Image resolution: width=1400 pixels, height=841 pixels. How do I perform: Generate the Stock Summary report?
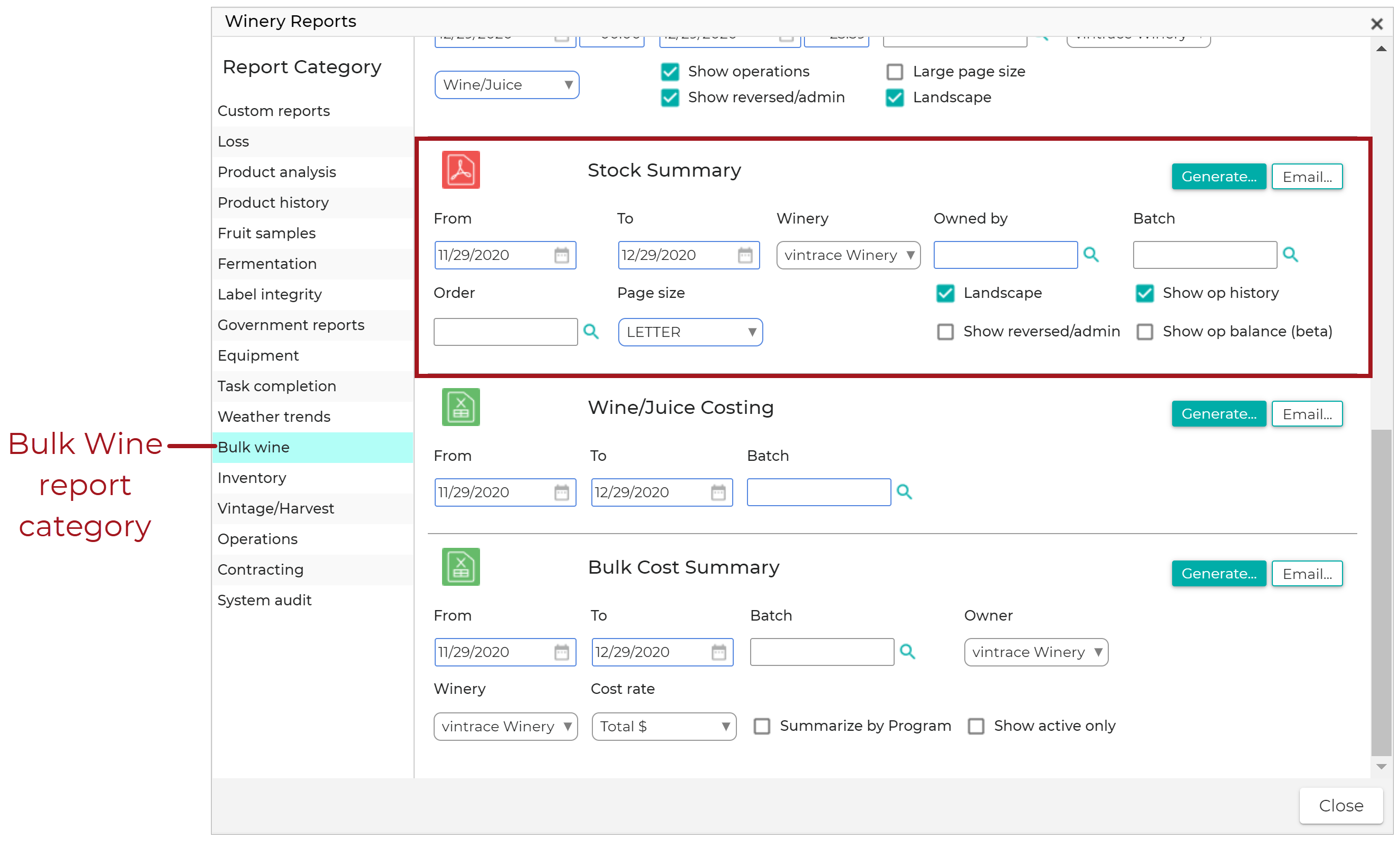pyautogui.click(x=1219, y=177)
